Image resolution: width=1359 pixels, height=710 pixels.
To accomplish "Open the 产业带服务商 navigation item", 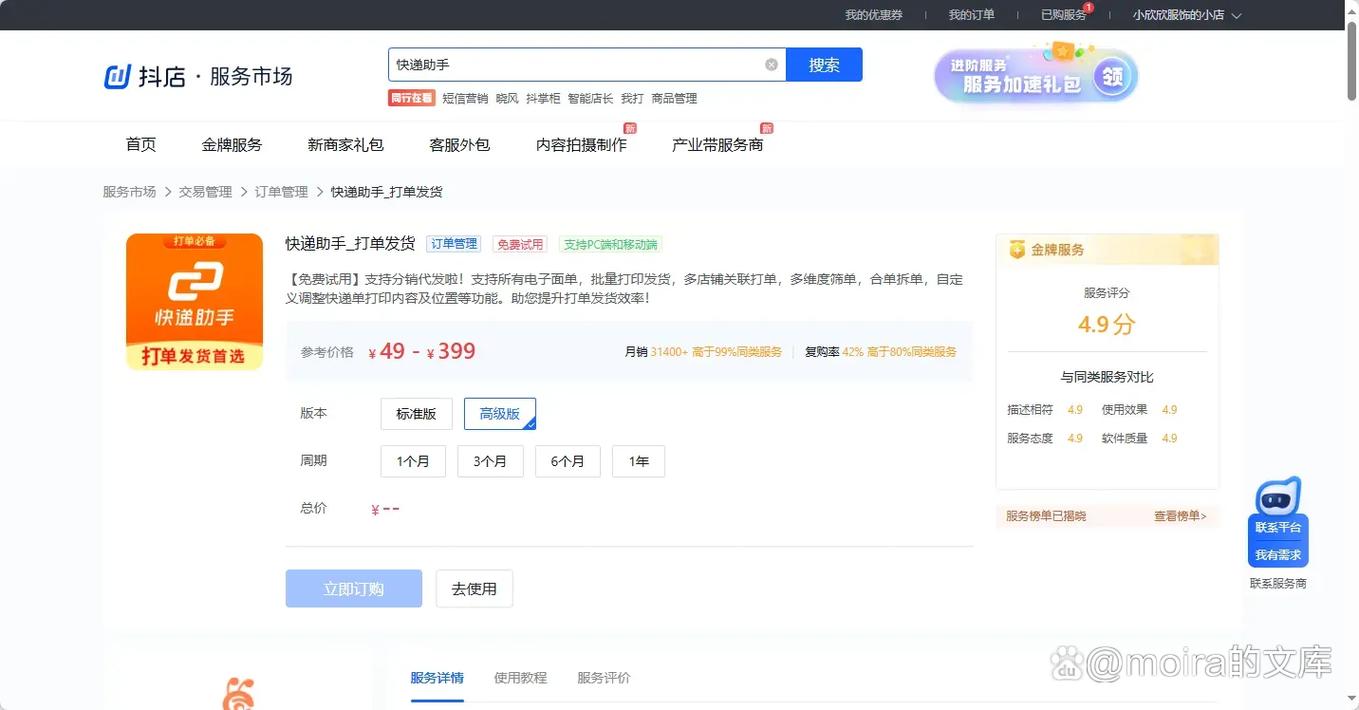I will tap(718, 145).
